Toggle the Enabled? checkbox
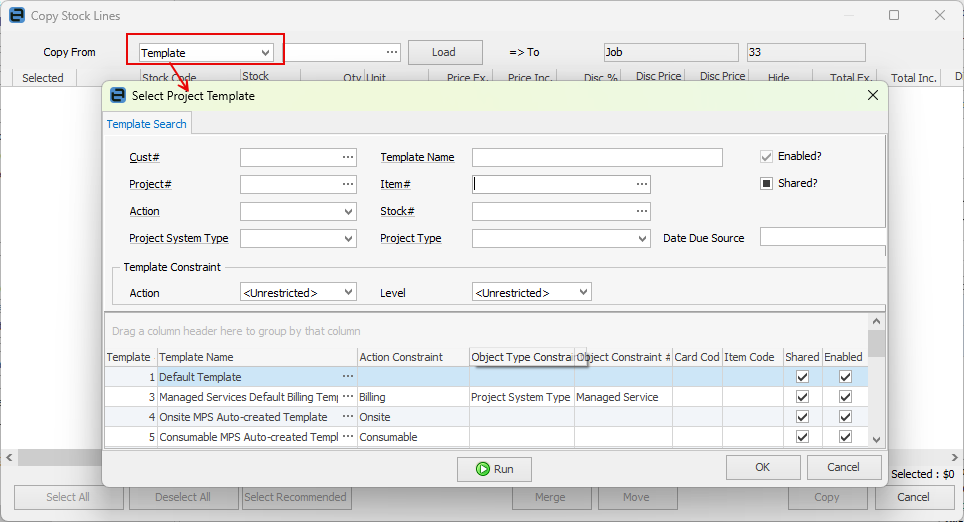The image size is (964, 522). coord(766,157)
